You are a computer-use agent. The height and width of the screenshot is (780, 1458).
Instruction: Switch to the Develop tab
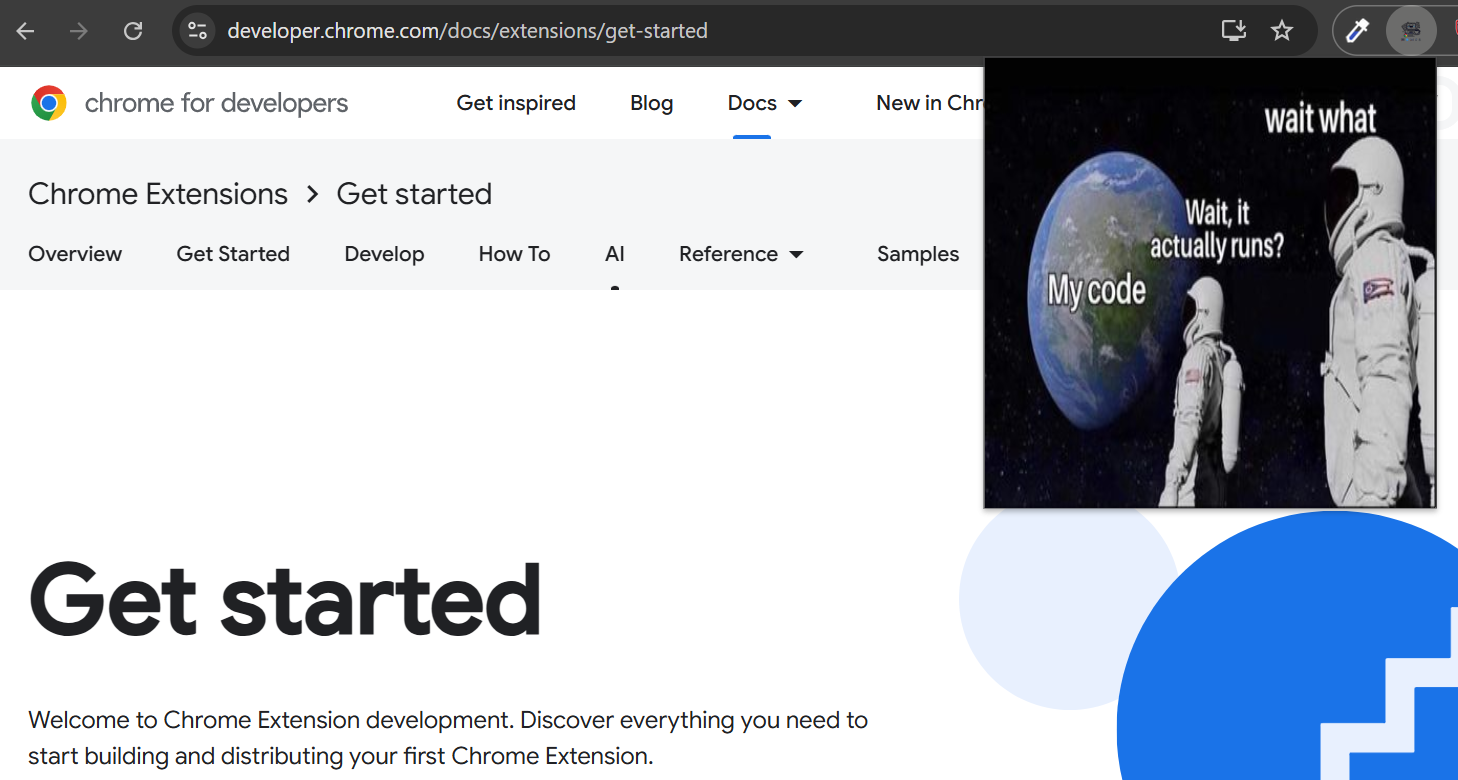tap(384, 254)
